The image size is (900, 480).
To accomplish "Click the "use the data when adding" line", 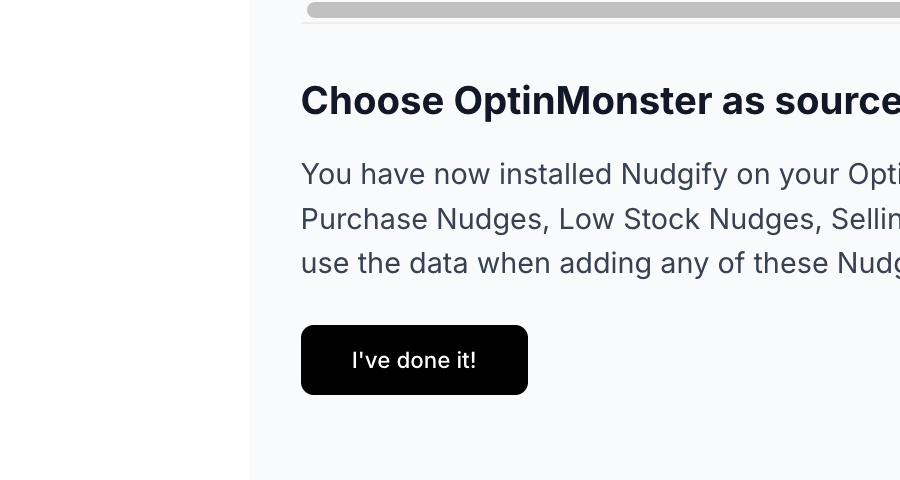I will [476, 264].
